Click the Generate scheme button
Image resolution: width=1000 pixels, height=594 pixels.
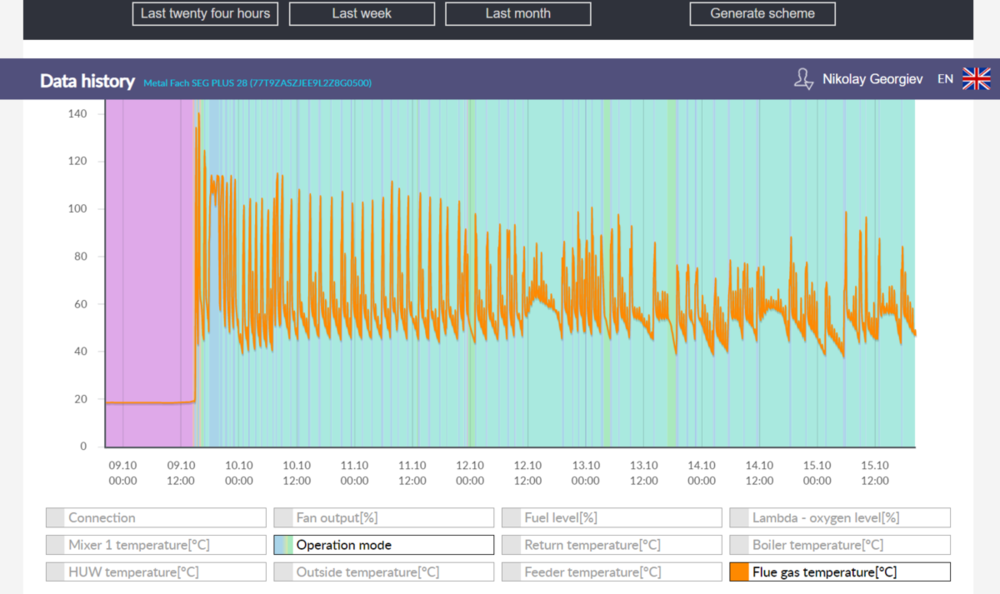pos(762,14)
